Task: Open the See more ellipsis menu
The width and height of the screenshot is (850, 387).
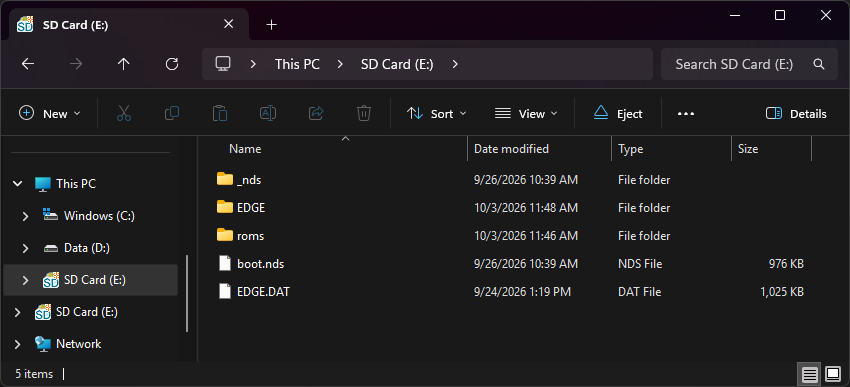Action: [x=686, y=114]
